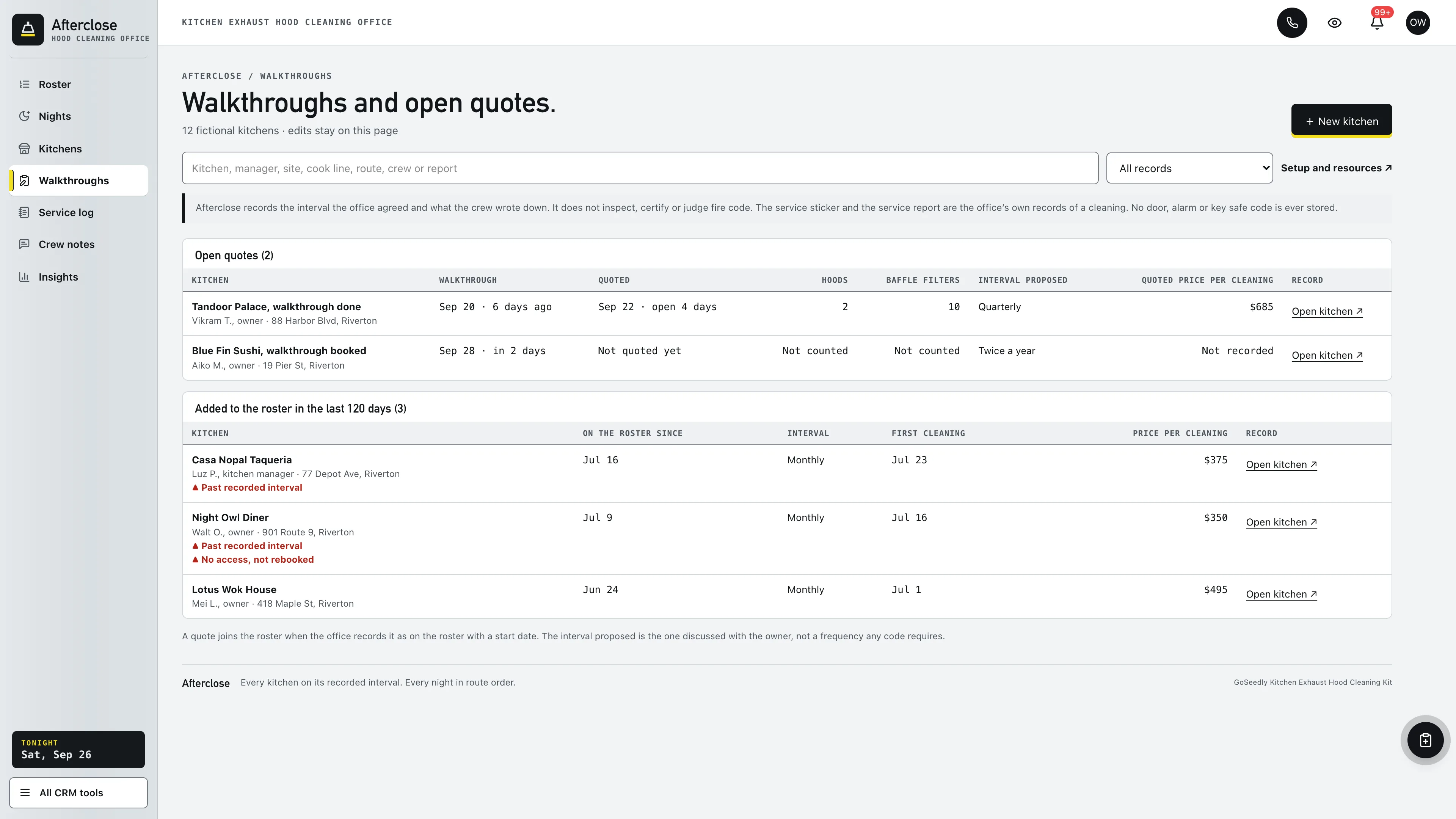1456x819 pixels.
Task: Click the hamburger icon in All CRM tools
Action: (25, 792)
